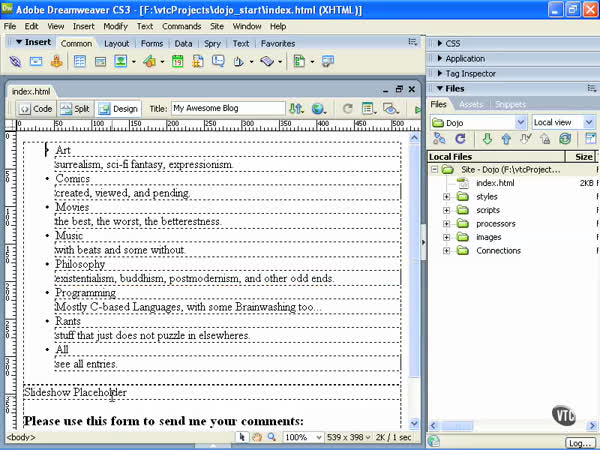Viewport: 600px width, 450px height.
Task: Select the Hand tool in status bar
Action: tap(257, 437)
